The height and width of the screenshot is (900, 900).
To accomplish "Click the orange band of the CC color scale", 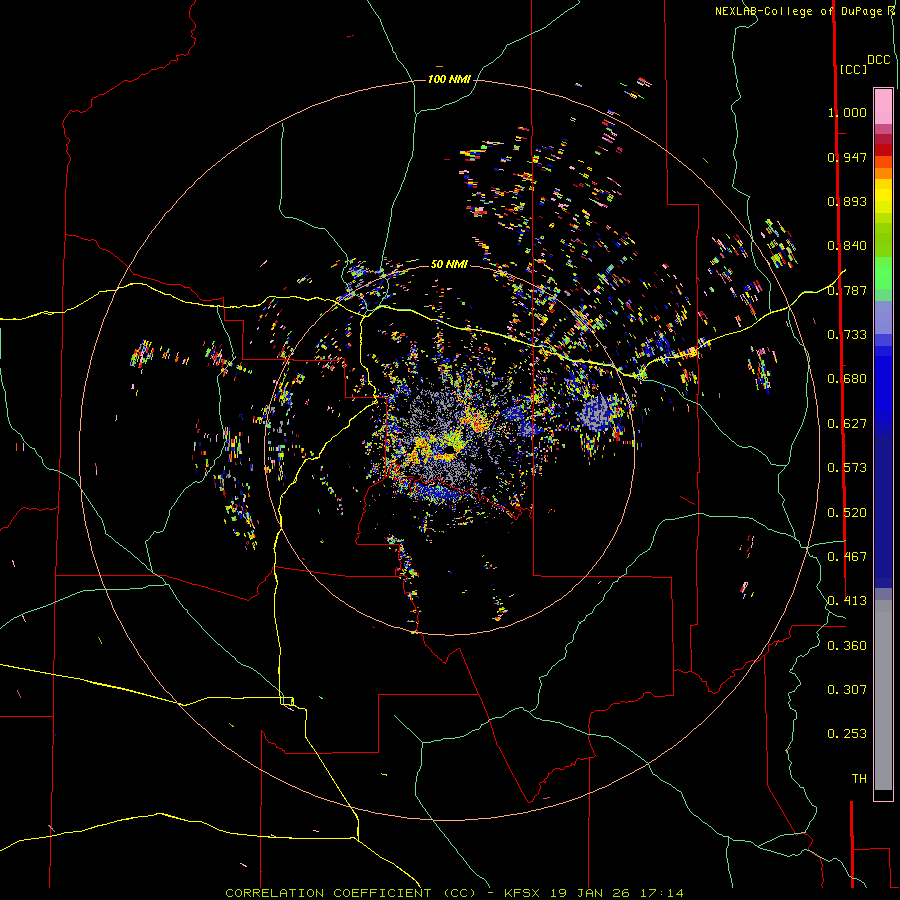I will pyautogui.click(x=883, y=170).
